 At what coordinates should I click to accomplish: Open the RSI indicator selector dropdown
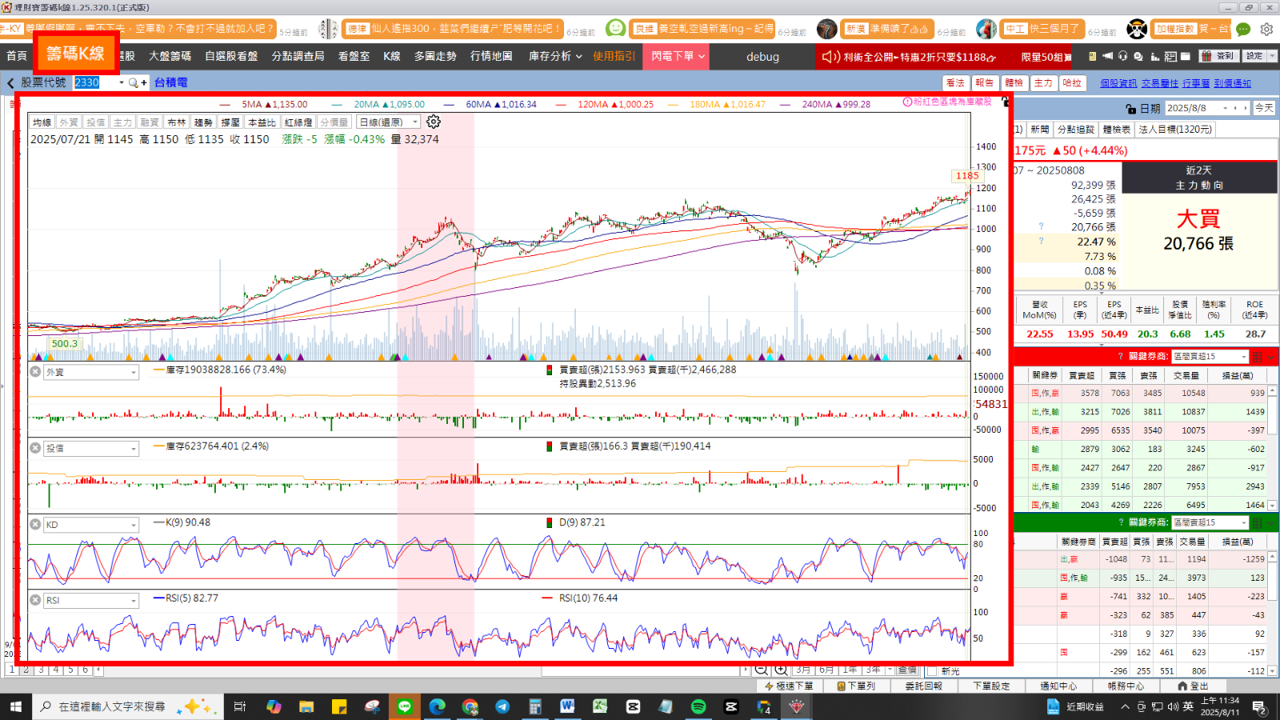(x=91, y=600)
